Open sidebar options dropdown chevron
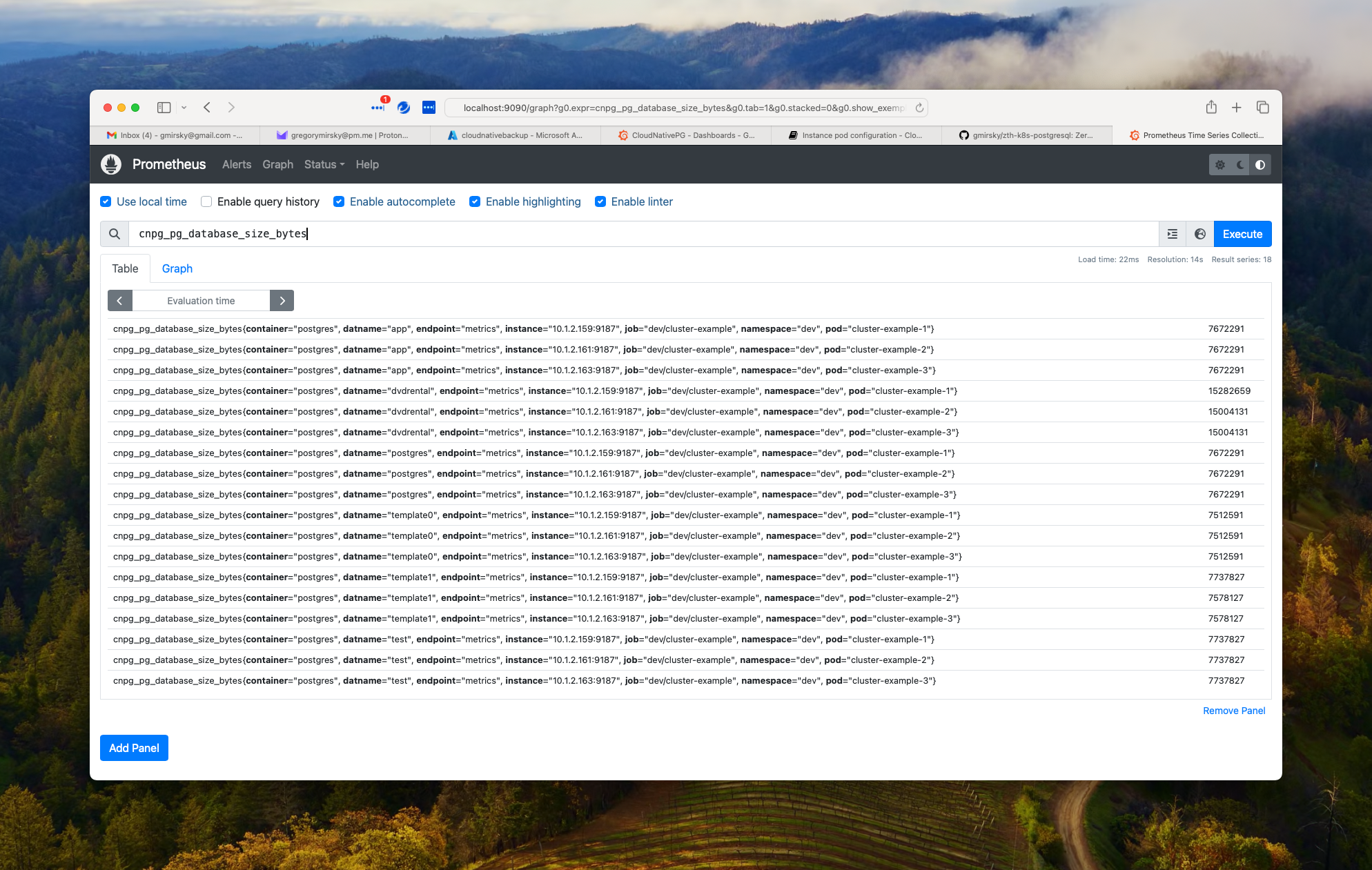The image size is (1372, 870). [x=184, y=108]
